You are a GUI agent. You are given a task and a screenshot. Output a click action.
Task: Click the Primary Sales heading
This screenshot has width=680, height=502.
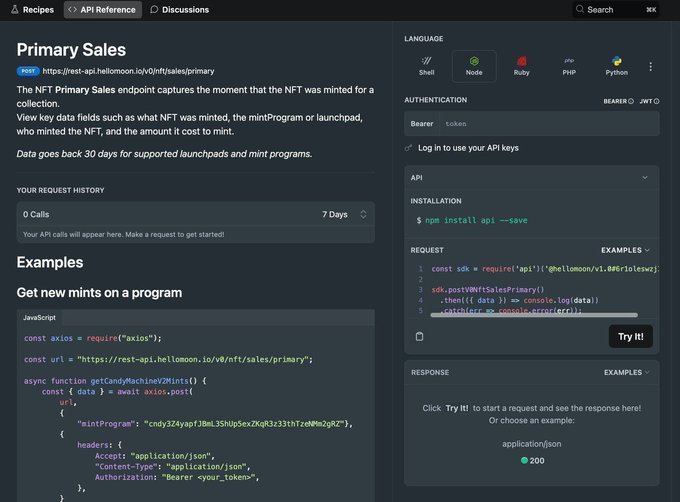click(71, 49)
